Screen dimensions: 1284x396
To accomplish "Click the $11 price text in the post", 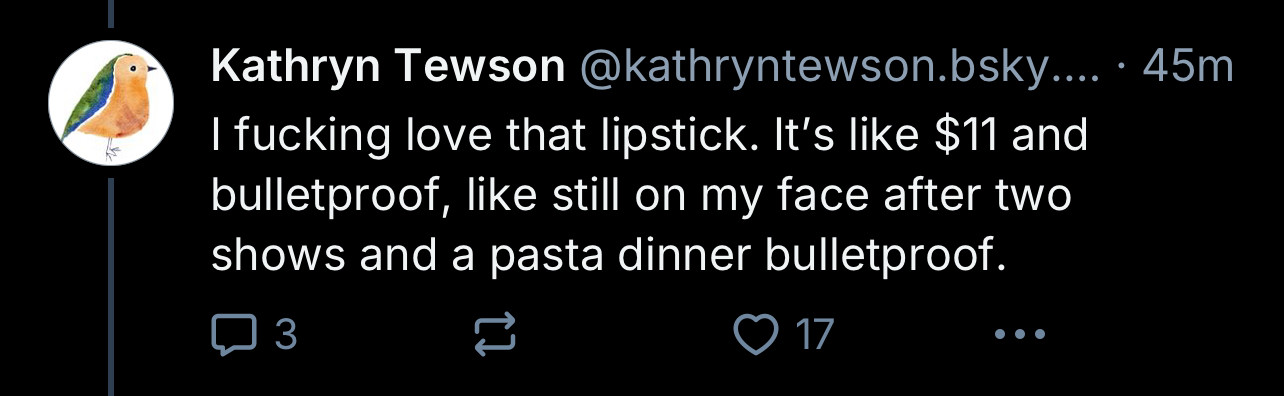I will 971,134.
